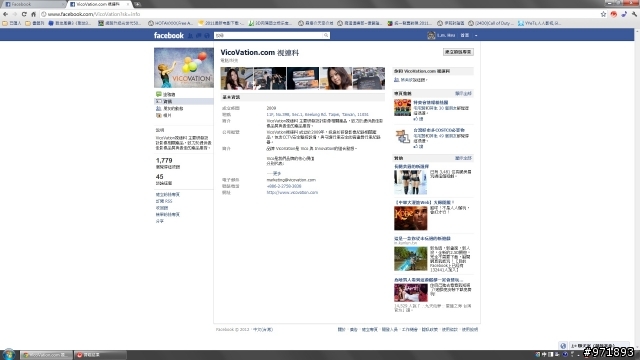Open the last sponsored ad pink image
640x360 pixels.
(411, 293)
